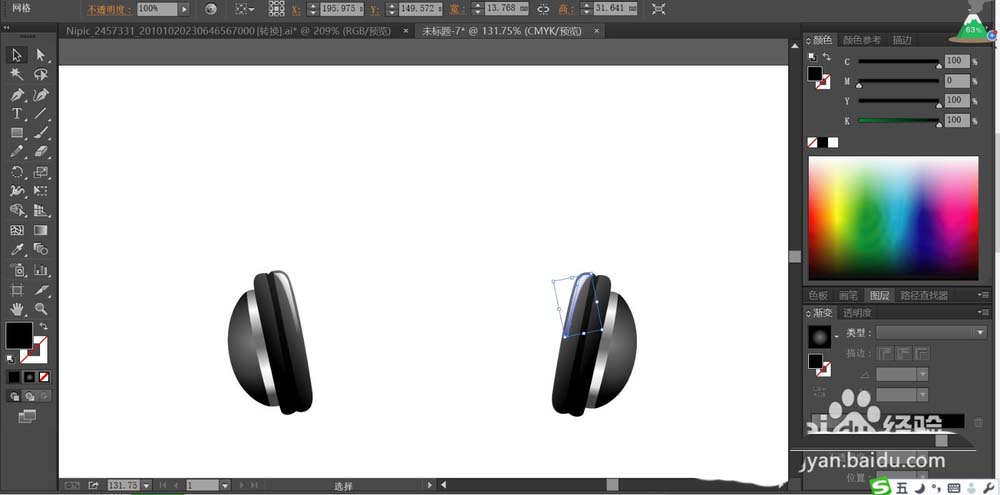Open the 透明度 panel tab
1000x495 pixels.
click(857, 313)
